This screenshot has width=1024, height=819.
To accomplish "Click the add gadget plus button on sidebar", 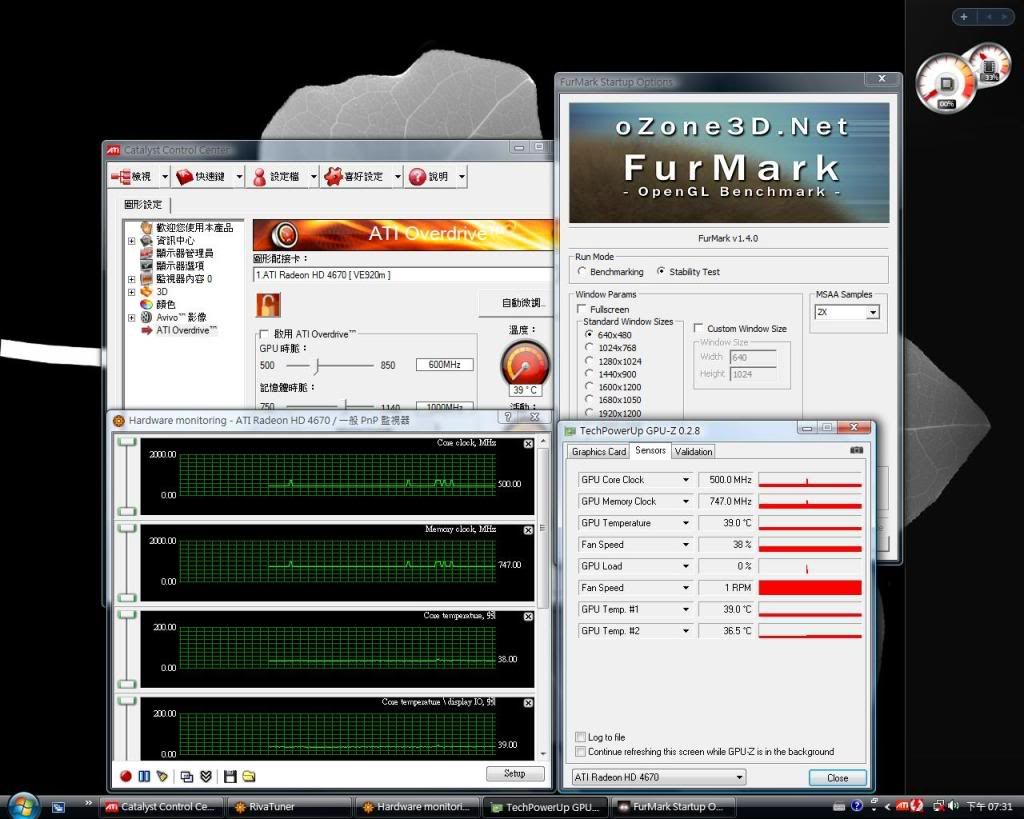I will point(964,17).
